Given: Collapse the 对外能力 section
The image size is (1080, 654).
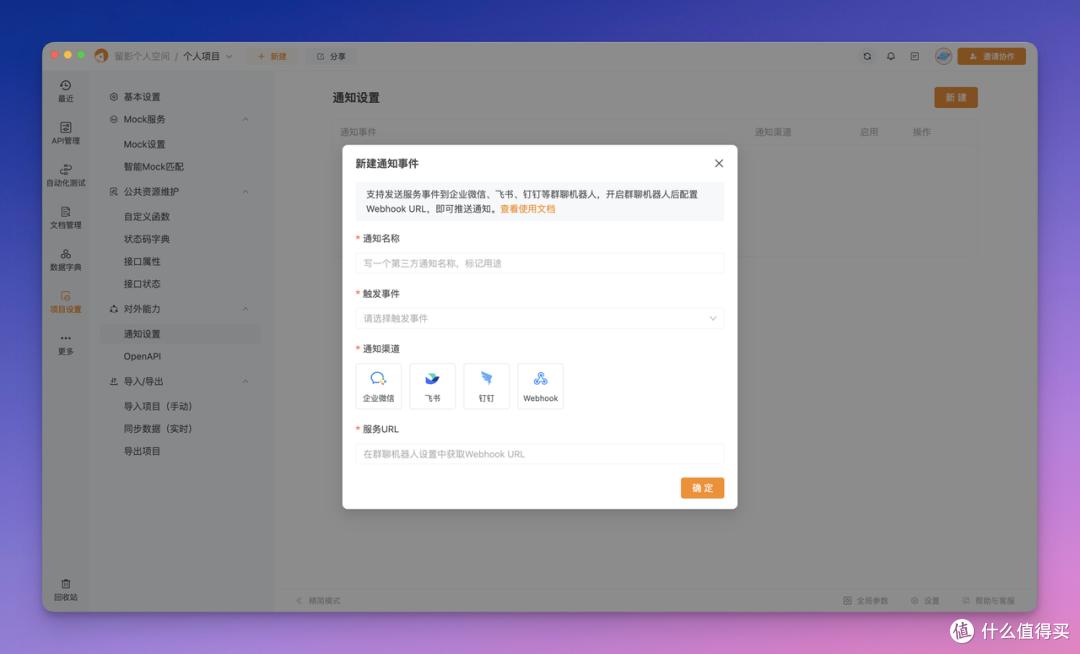Looking at the screenshot, I should pyautogui.click(x=245, y=309).
